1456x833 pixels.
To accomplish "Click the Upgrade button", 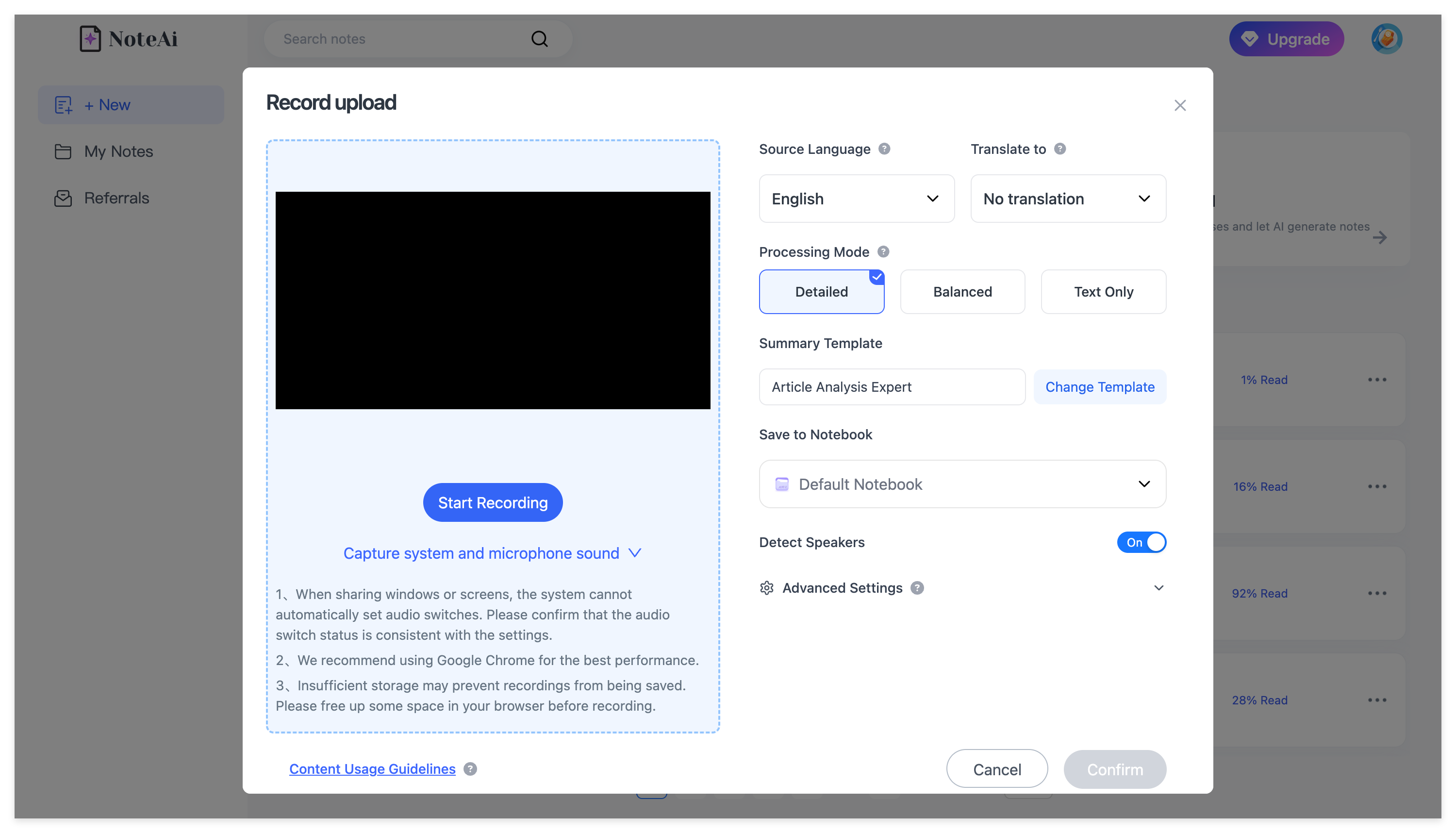I will 1286,38.
